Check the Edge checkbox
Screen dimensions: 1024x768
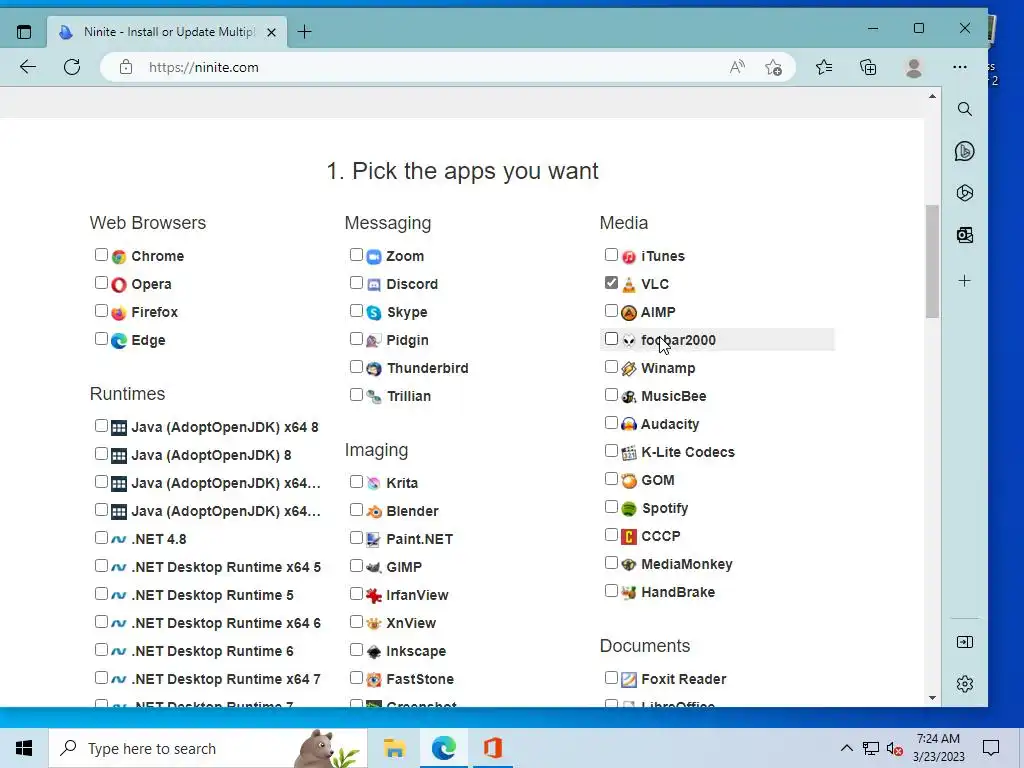click(101, 339)
